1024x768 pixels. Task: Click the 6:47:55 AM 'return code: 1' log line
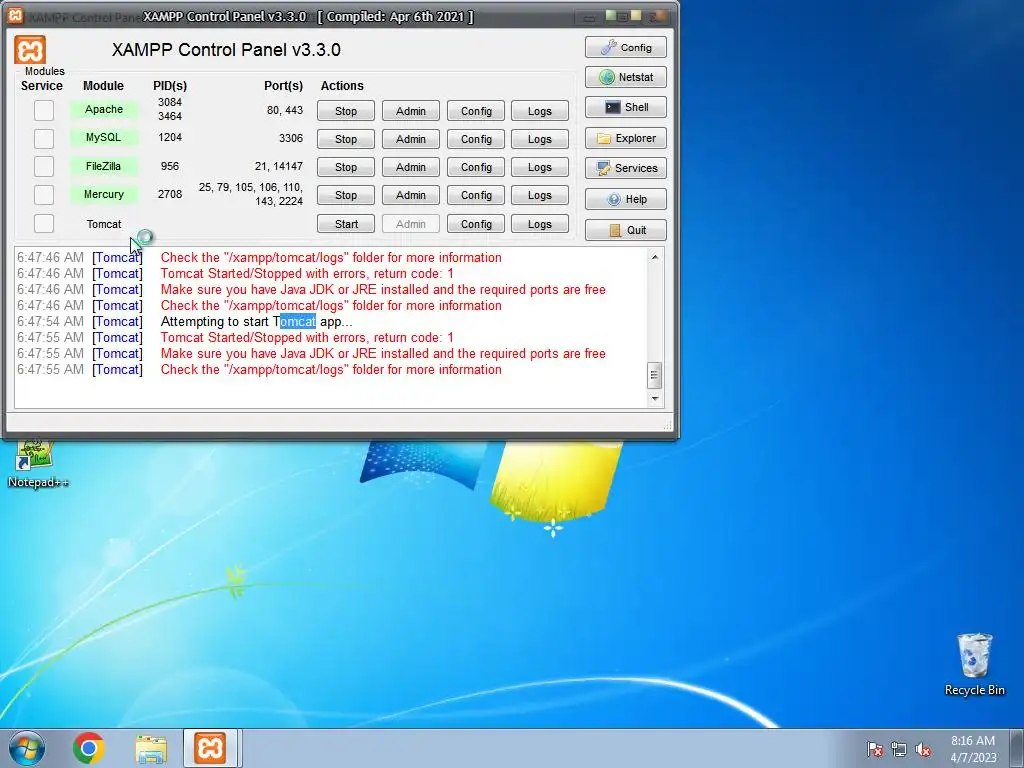307,338
